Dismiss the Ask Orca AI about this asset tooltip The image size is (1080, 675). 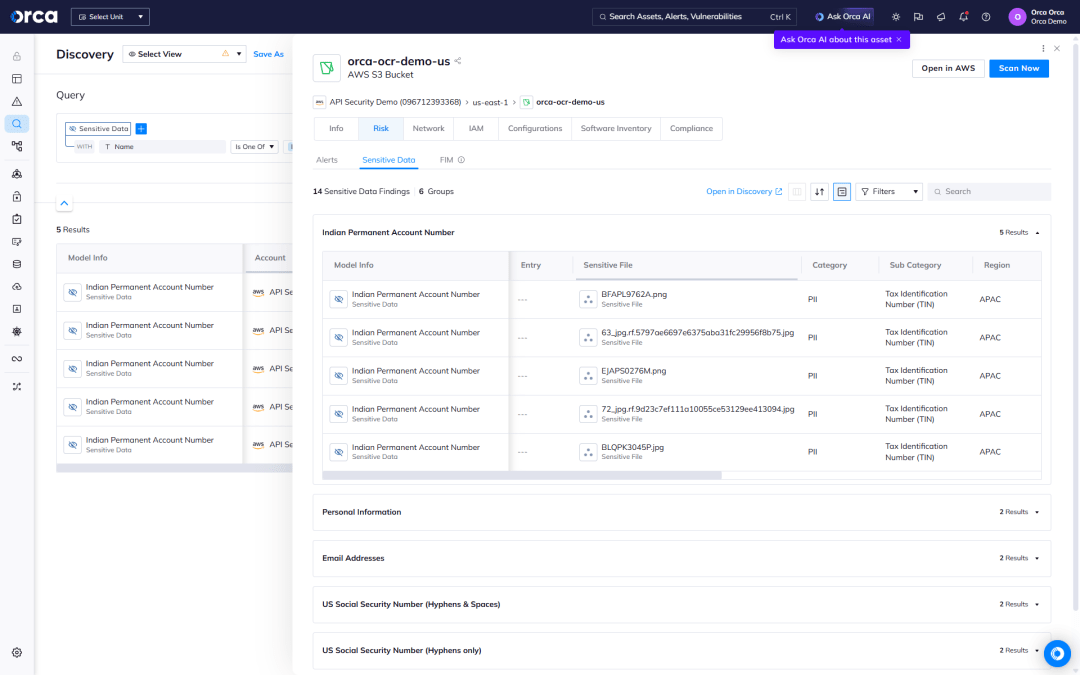(x=899, y=39)
